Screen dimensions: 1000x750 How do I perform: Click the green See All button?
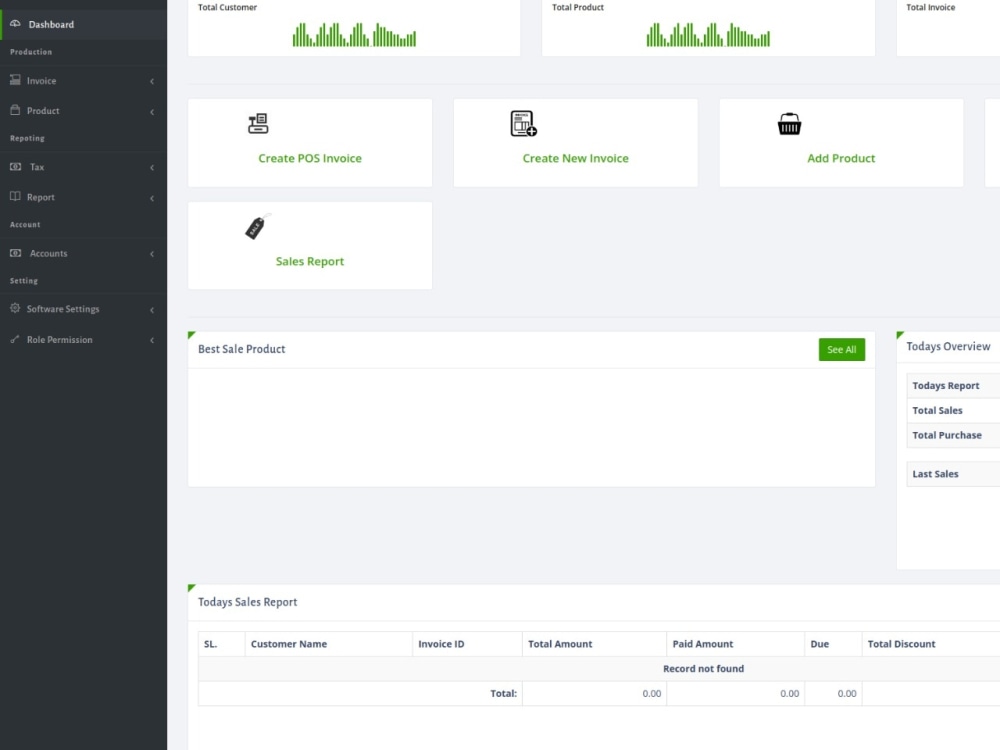[x=842, y=349]
